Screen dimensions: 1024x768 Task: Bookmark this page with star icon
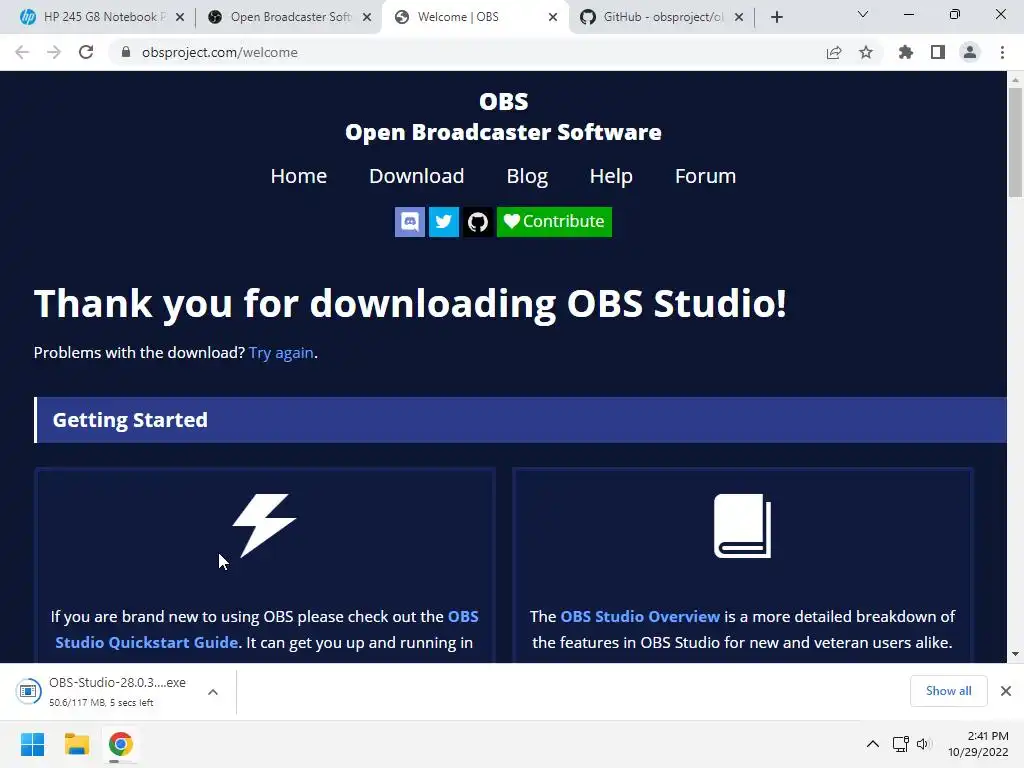pos(866,52)
